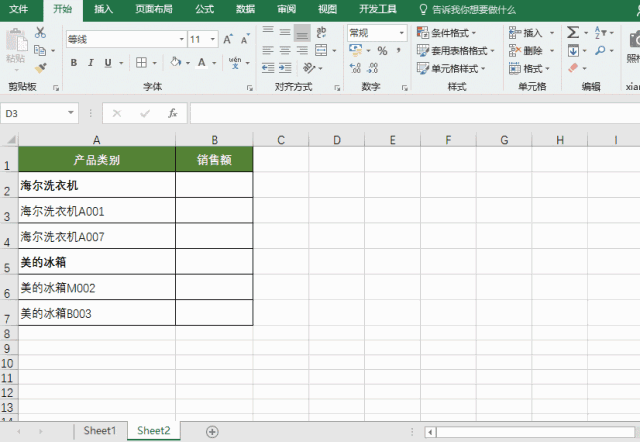Increase decimal places
Image resolution: width=640 pixels, height=442 pixels.
point(355,68)
